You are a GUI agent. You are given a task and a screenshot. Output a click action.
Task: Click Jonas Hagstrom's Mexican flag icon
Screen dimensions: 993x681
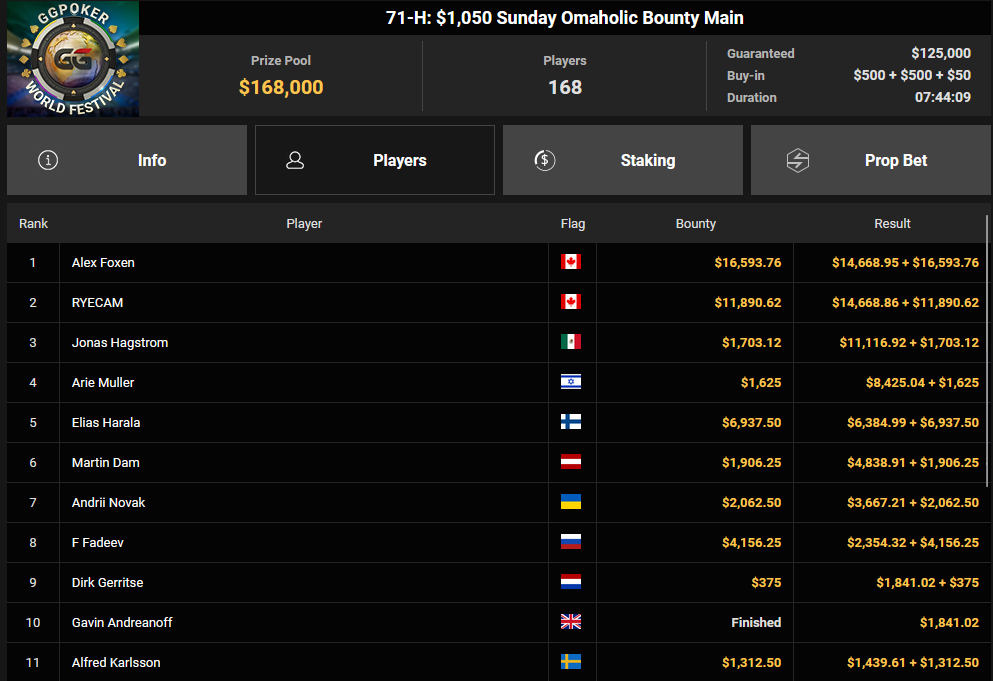571,341
